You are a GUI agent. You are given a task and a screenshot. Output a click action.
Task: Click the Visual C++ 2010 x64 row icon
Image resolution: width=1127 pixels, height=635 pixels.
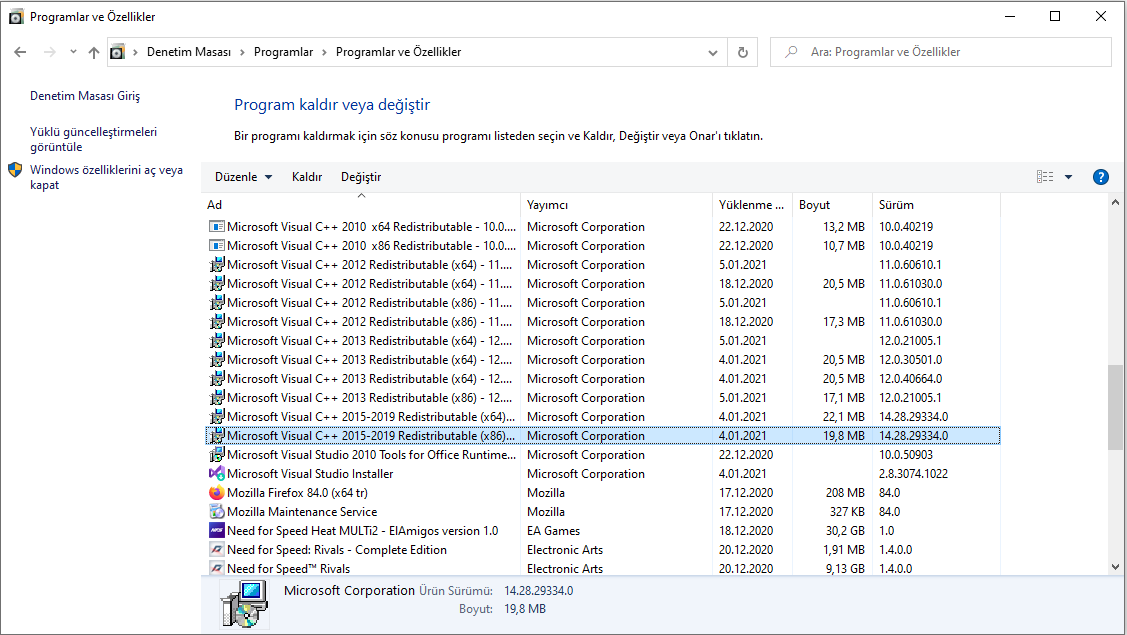point(216,227)
